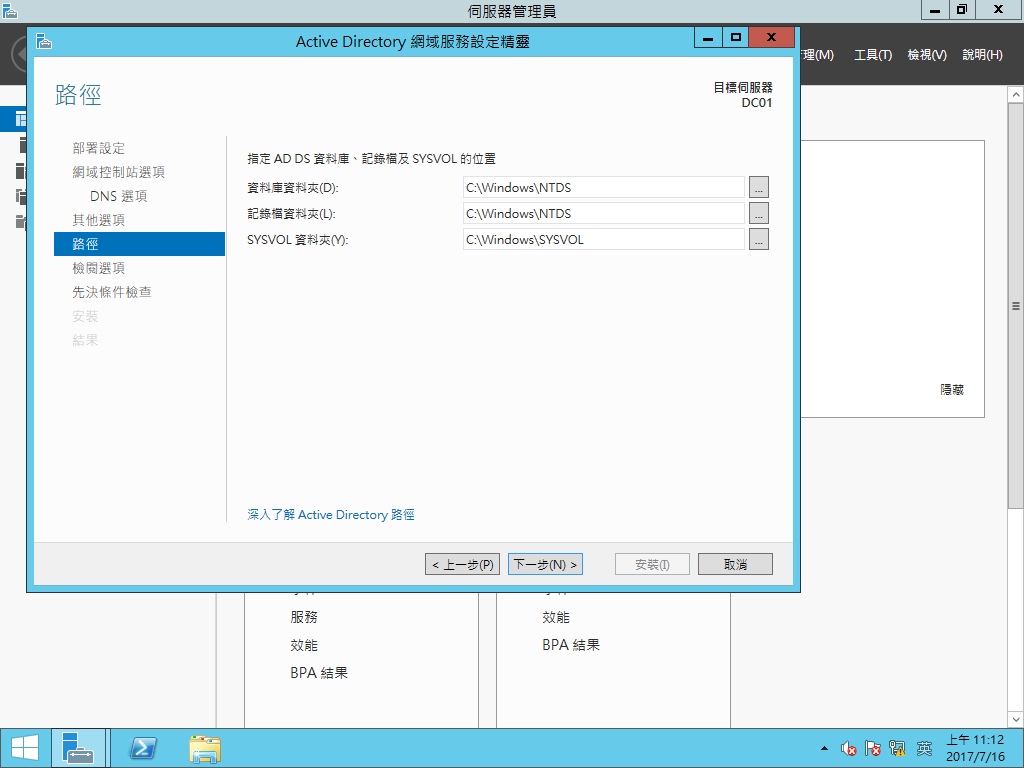The image size is (1024, 768).
Task: Open Server Manager from the taskbar
Action: click(78, 748)
